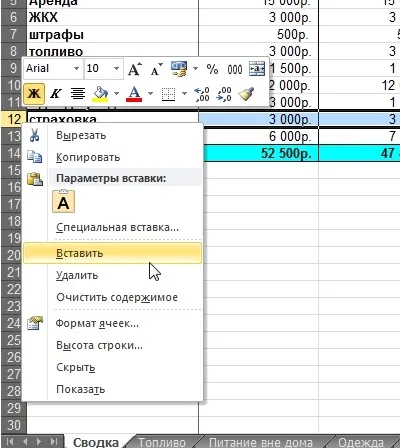Select row header 29
400x448 pixels.
tap(13, 408)
